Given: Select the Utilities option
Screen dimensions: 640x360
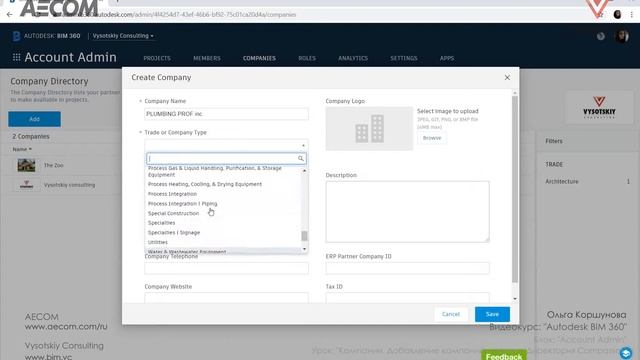Looking at the screenshot, I should point(223,242).
